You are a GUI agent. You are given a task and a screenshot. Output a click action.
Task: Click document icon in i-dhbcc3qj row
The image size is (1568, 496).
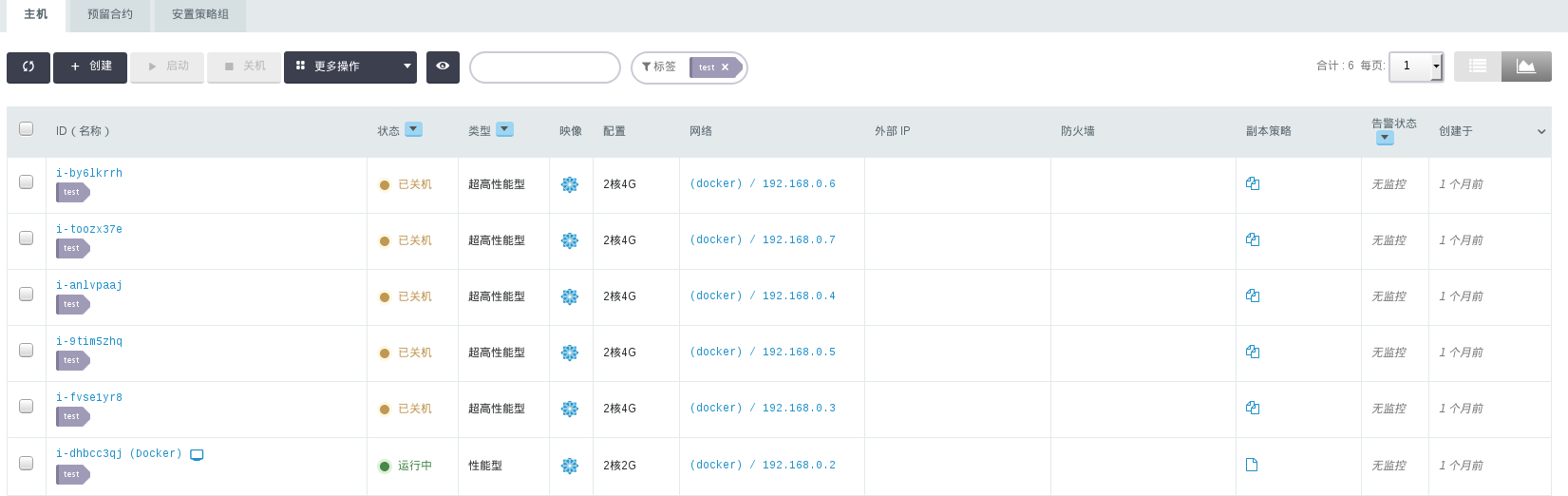click(x=1252, y=465)
